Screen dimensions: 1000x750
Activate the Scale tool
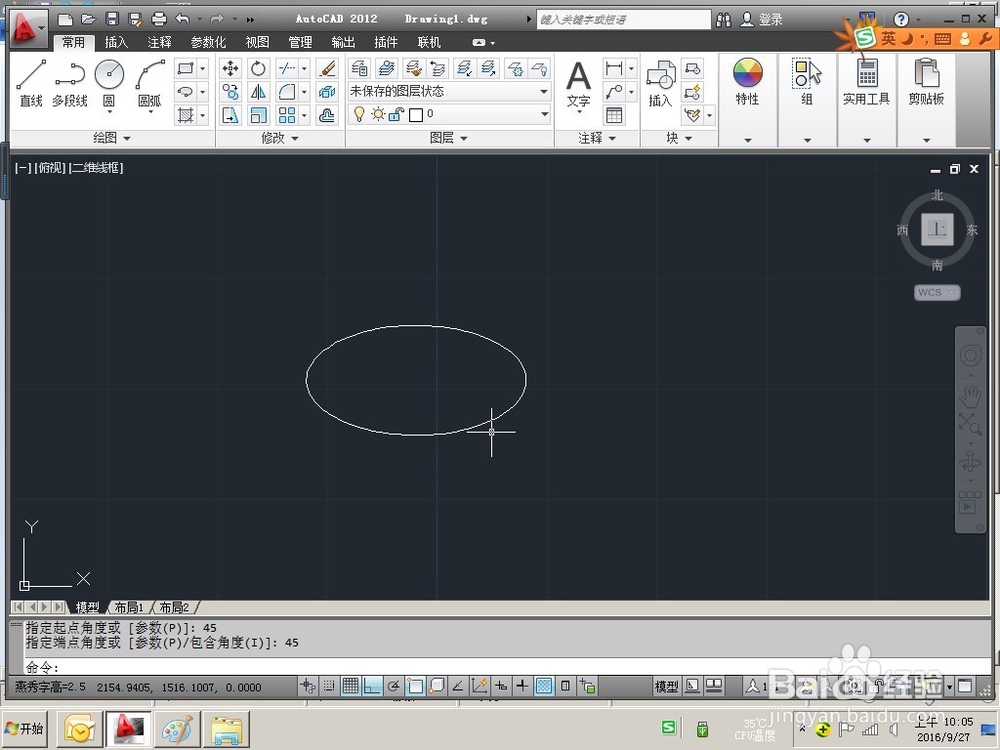point(258,115)
